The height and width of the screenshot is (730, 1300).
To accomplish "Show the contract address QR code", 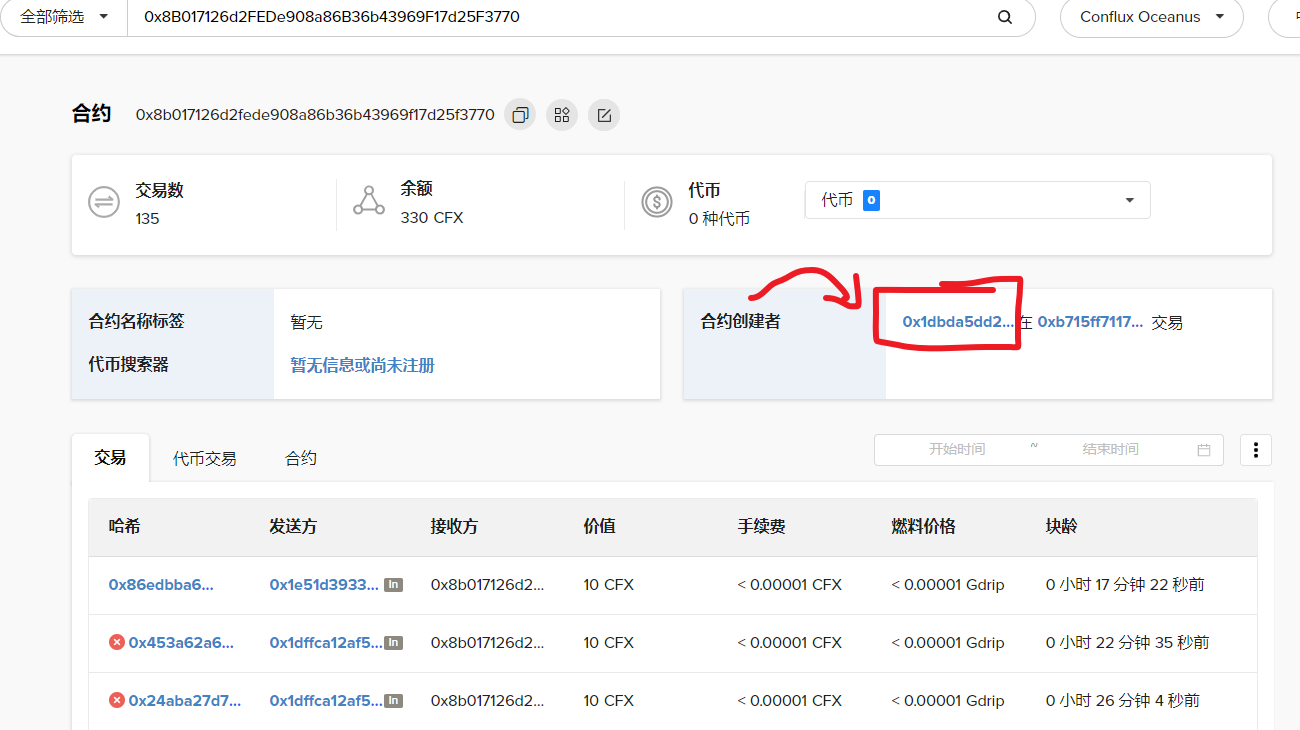I will tap(562, 115).
